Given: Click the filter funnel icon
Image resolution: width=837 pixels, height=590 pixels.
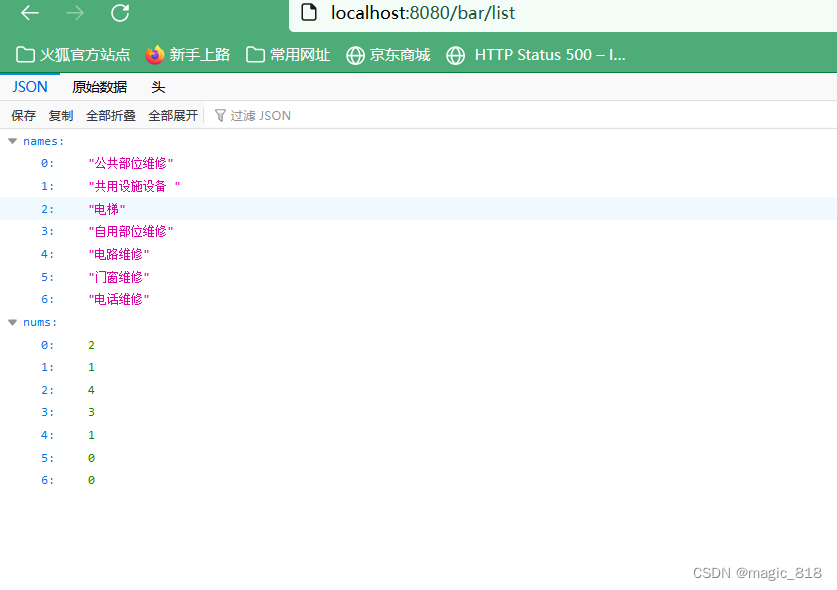Looking at the screenshot, I should [x=220, y=115].
